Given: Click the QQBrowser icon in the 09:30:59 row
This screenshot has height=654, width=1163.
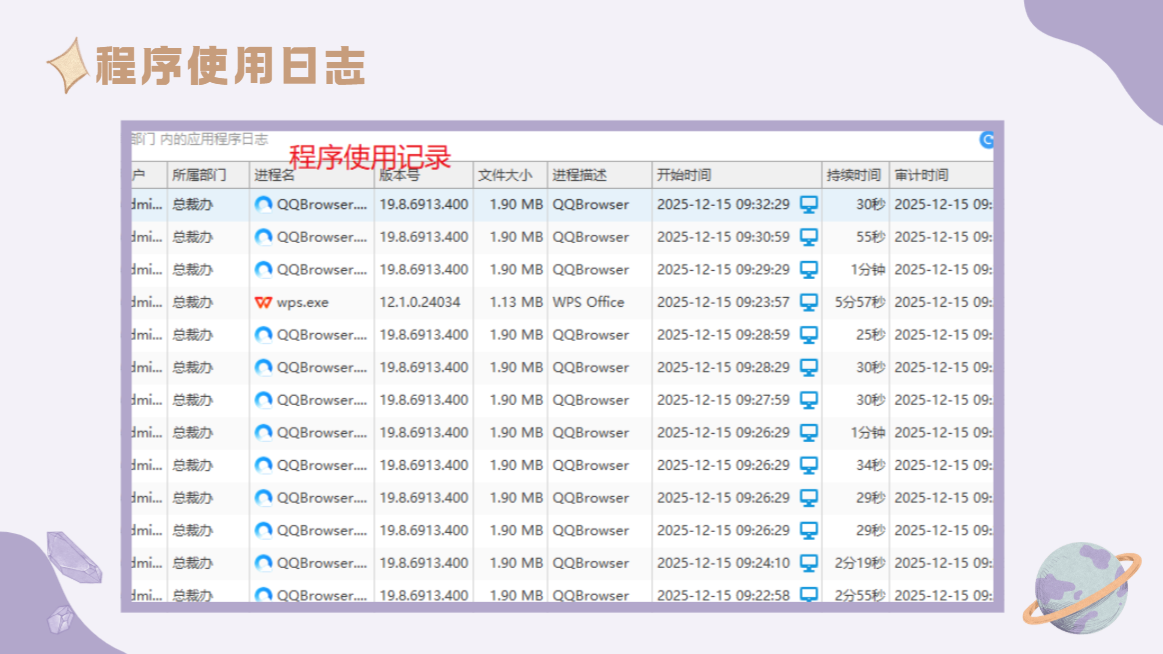Looking at the screenshot, I should point(263,237).
